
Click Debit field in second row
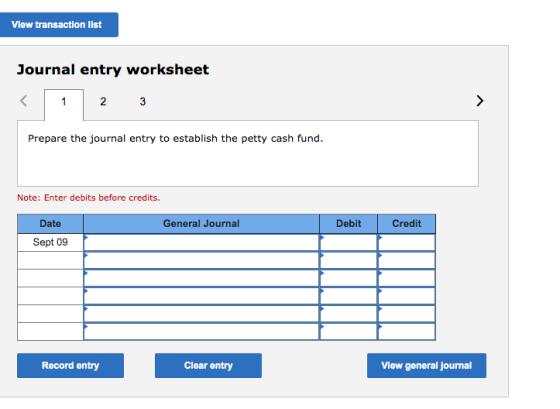coord(349,260)
